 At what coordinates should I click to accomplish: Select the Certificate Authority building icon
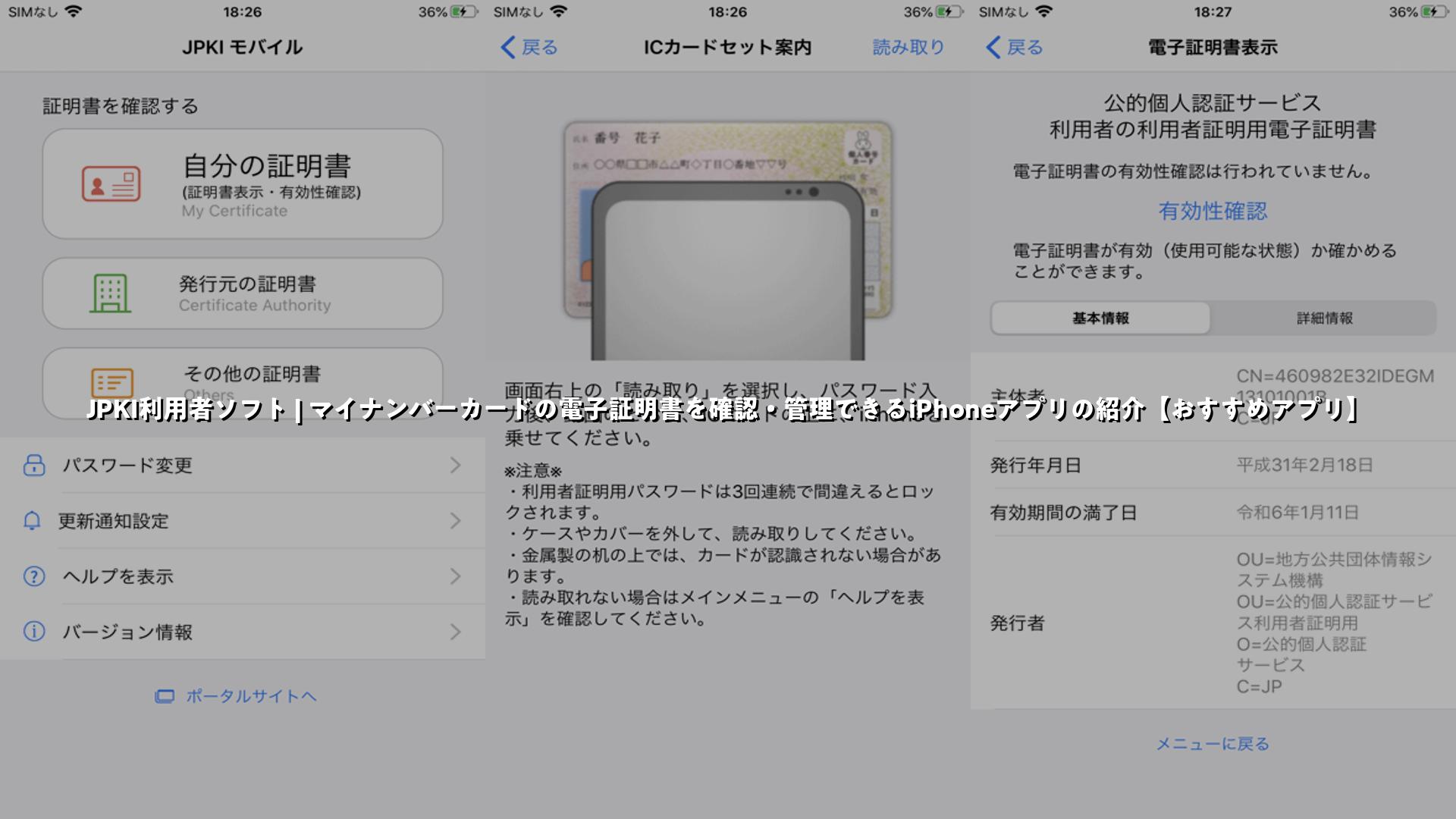[x=111, y=293]
